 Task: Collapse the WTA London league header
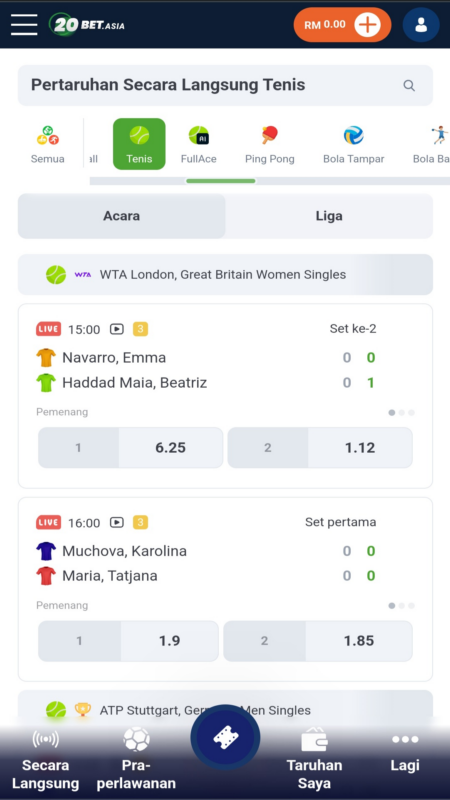(225, 274)
